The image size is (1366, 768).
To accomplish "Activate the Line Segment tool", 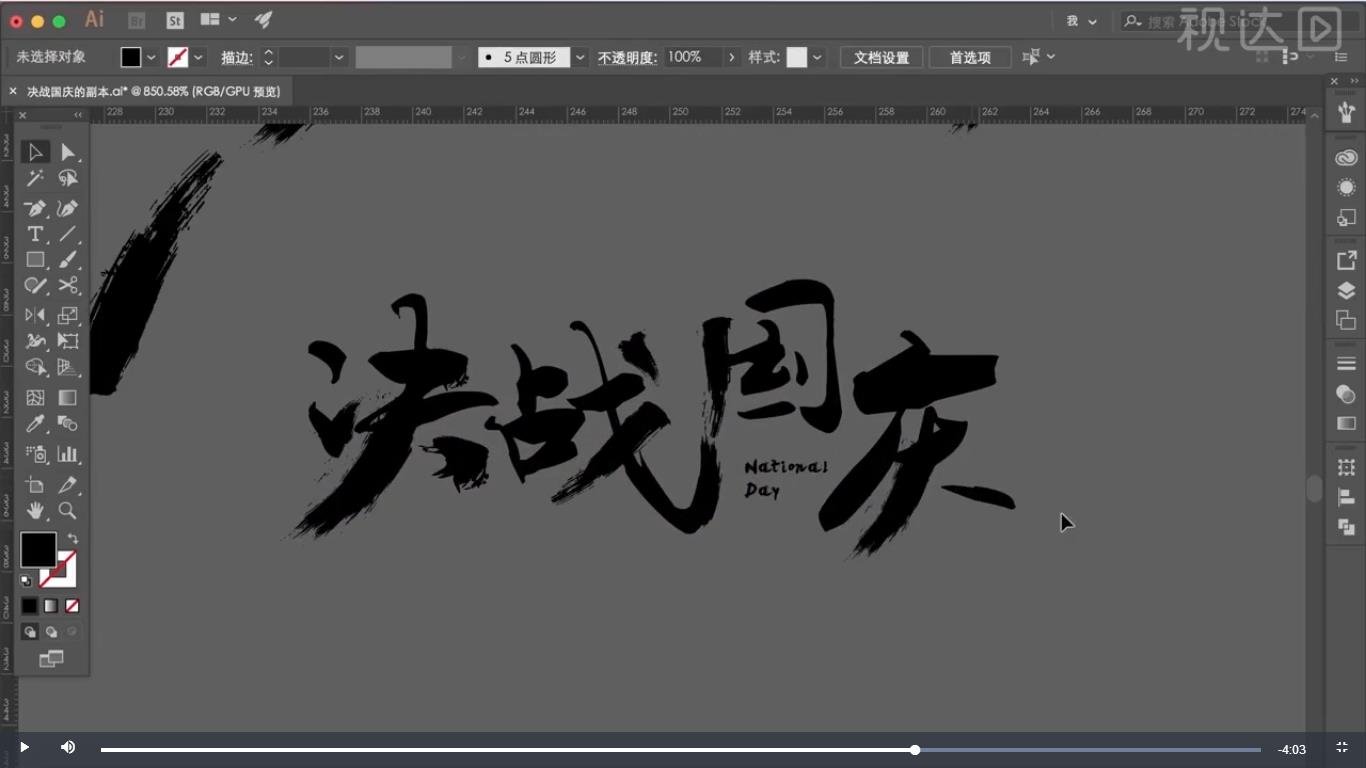I will point(67,234).
